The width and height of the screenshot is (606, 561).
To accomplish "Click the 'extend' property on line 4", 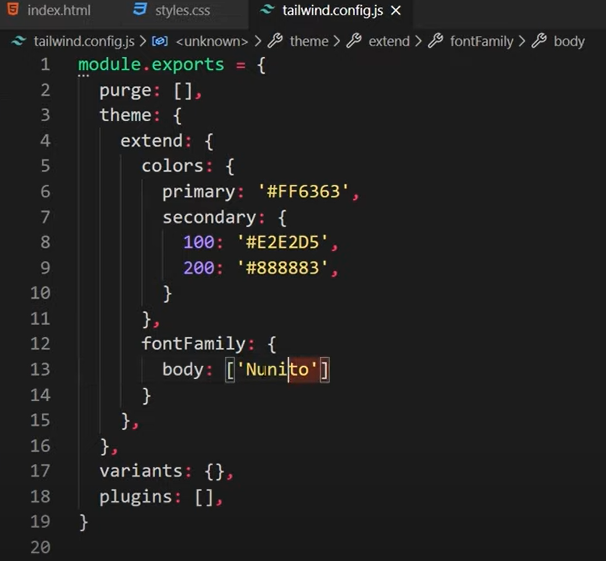I will (x=151, y=141).
